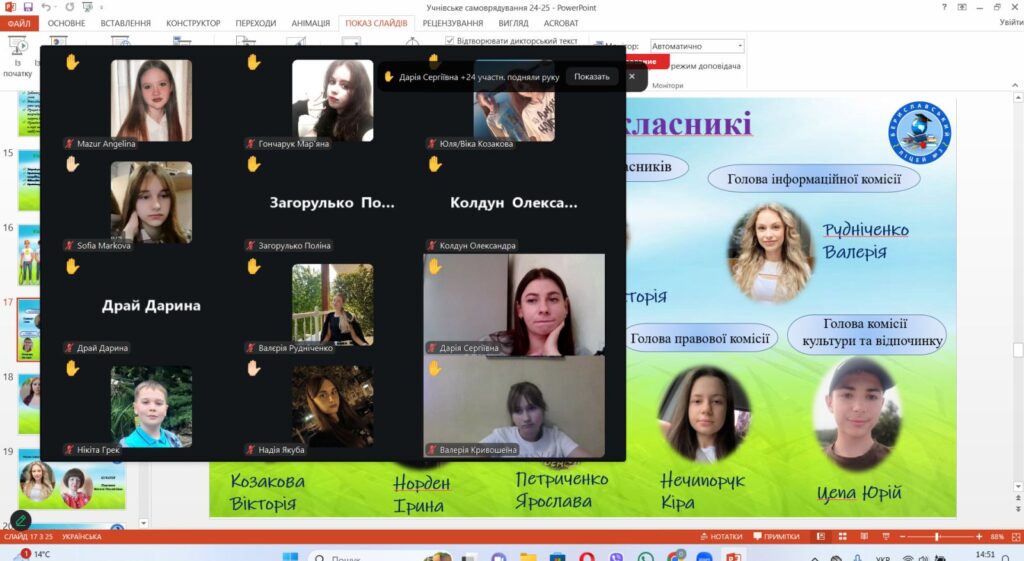
Task: Switch to Normal view icon in status bar
Action: click(x=820, y=537)
